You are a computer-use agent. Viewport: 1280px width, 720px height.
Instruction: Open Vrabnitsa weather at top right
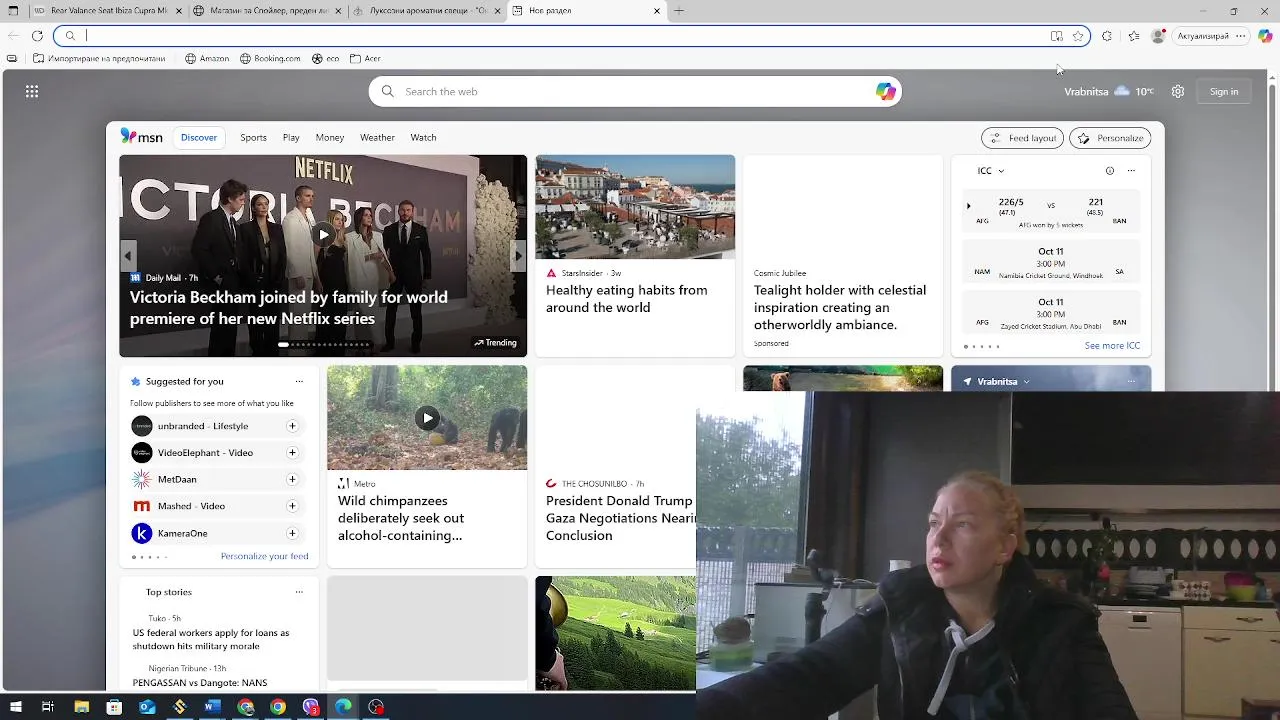(1109, 91)
